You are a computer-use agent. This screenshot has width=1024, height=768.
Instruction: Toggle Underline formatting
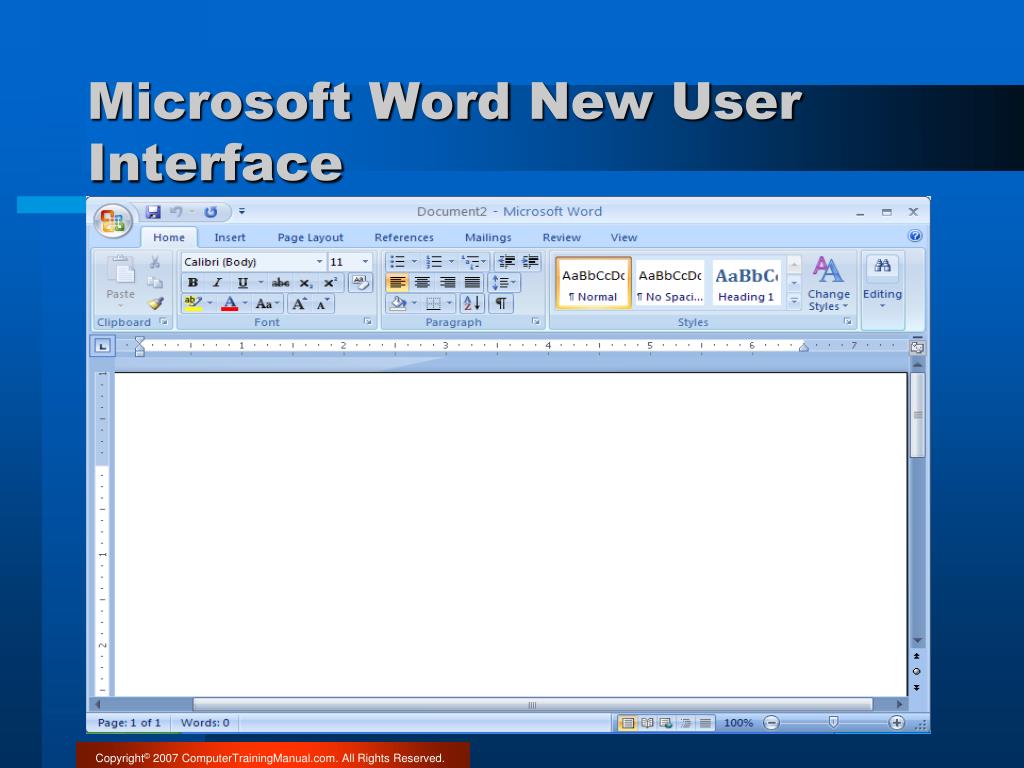[x=242, y=283]
